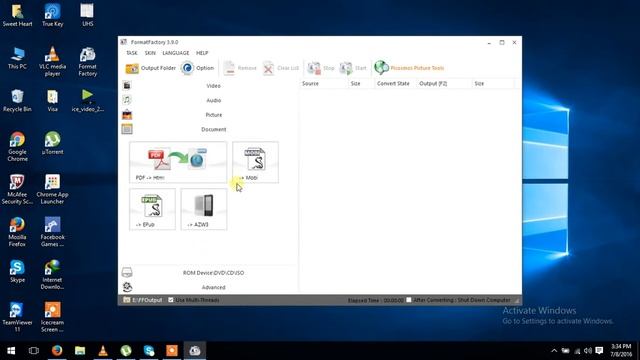Choose the -> AZW3 converter icon
Screen dimensions: 640x360
(x=204, y=209)
